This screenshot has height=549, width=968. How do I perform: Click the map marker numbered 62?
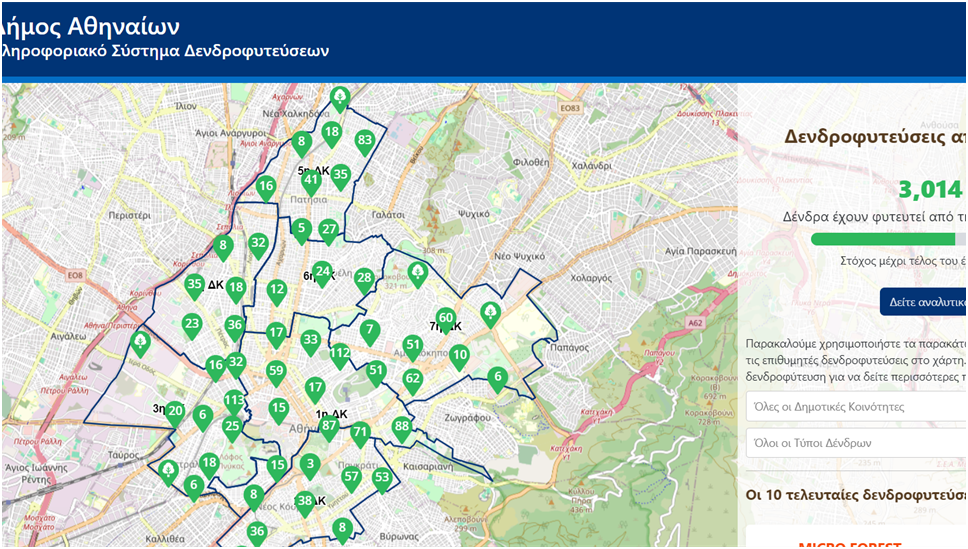[412, 379]
